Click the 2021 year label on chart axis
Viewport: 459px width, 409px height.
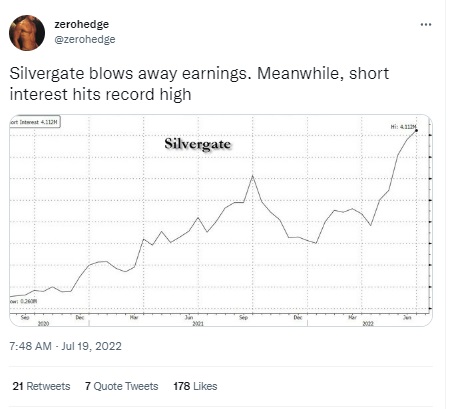198,323
